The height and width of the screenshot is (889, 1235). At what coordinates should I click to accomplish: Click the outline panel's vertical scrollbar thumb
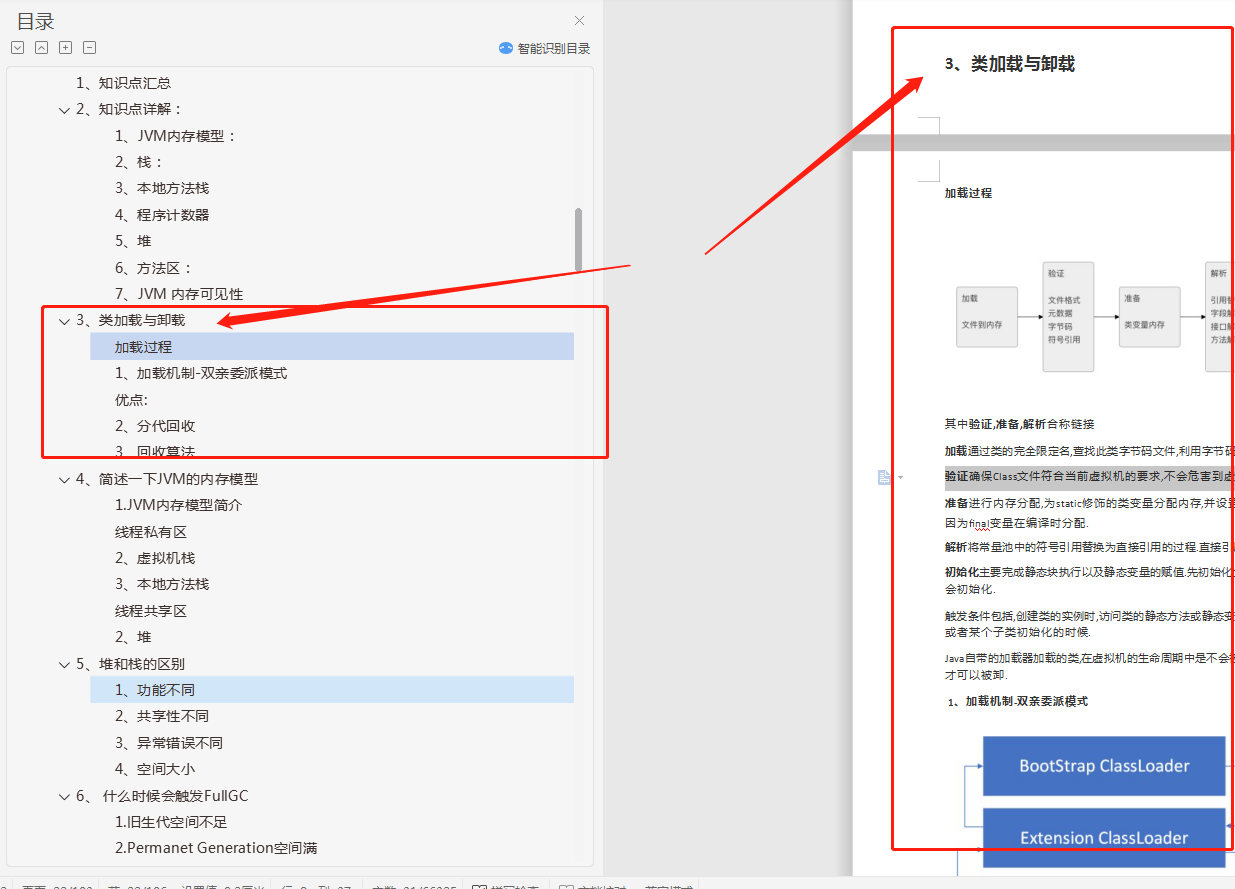click(578, 239)
